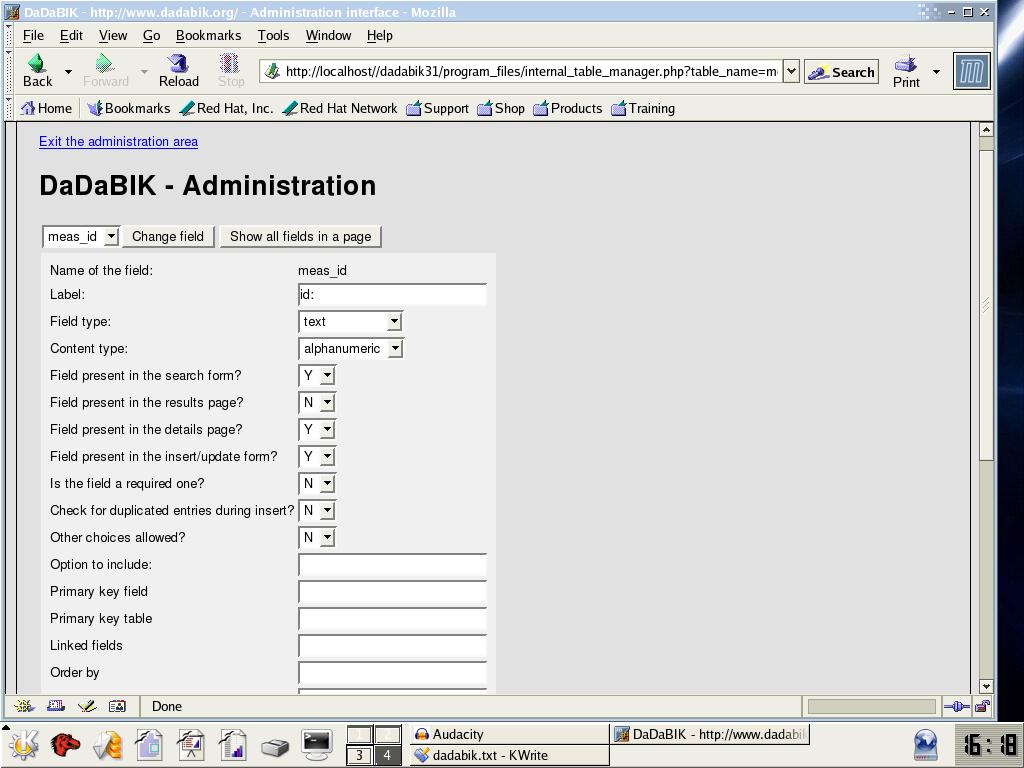Launch the terminal from the panel
The height and width of the screenshot is (768, 1024).
[317, 744]
